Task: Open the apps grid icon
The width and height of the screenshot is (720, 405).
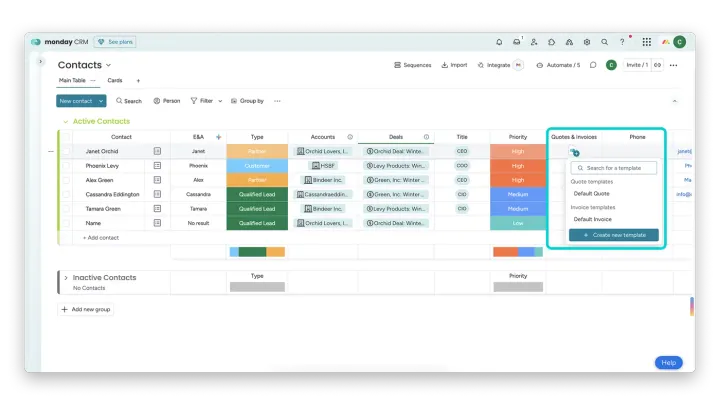Action: click(647, 42)
